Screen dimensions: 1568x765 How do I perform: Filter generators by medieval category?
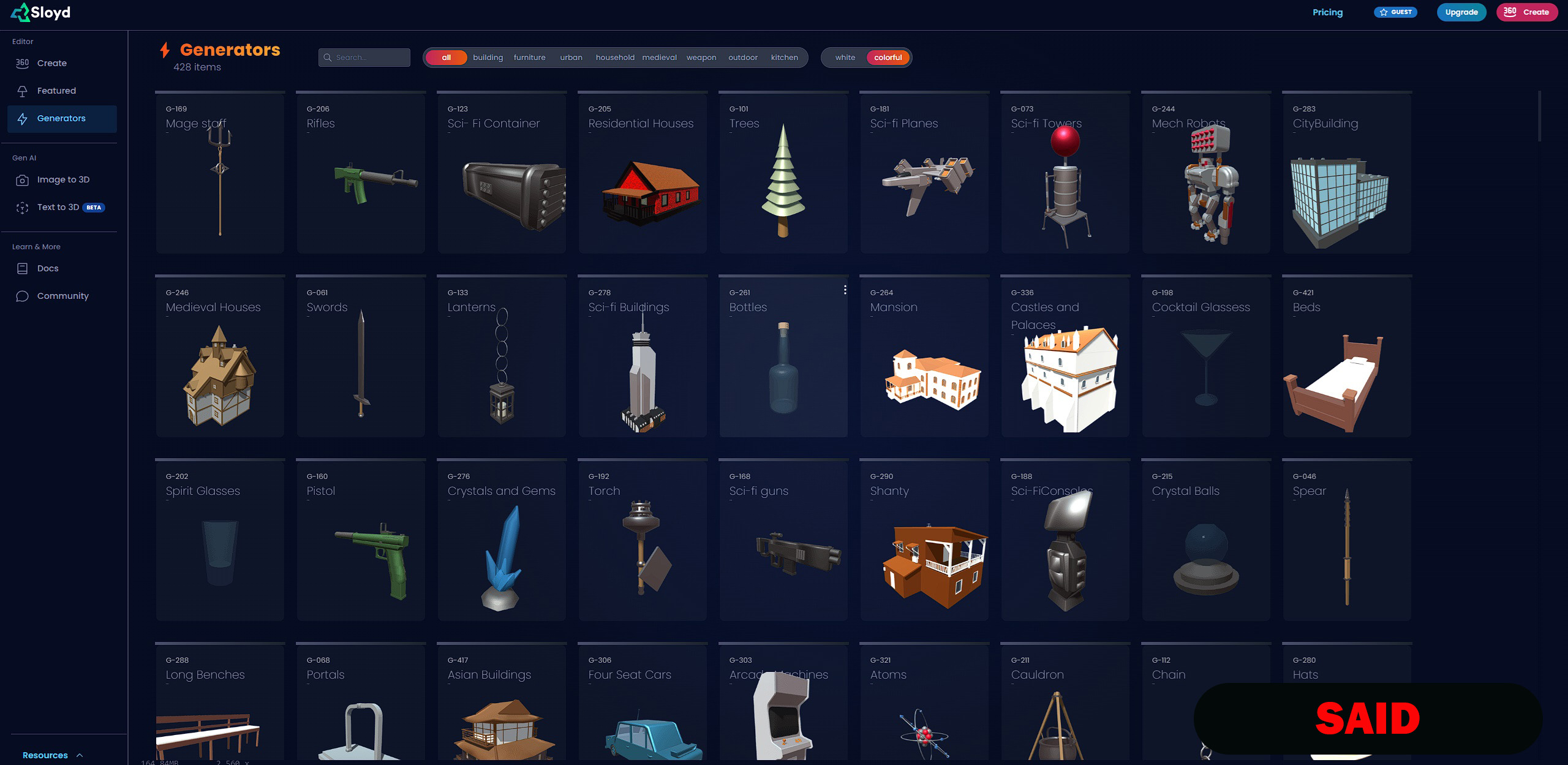coord(659,58)
